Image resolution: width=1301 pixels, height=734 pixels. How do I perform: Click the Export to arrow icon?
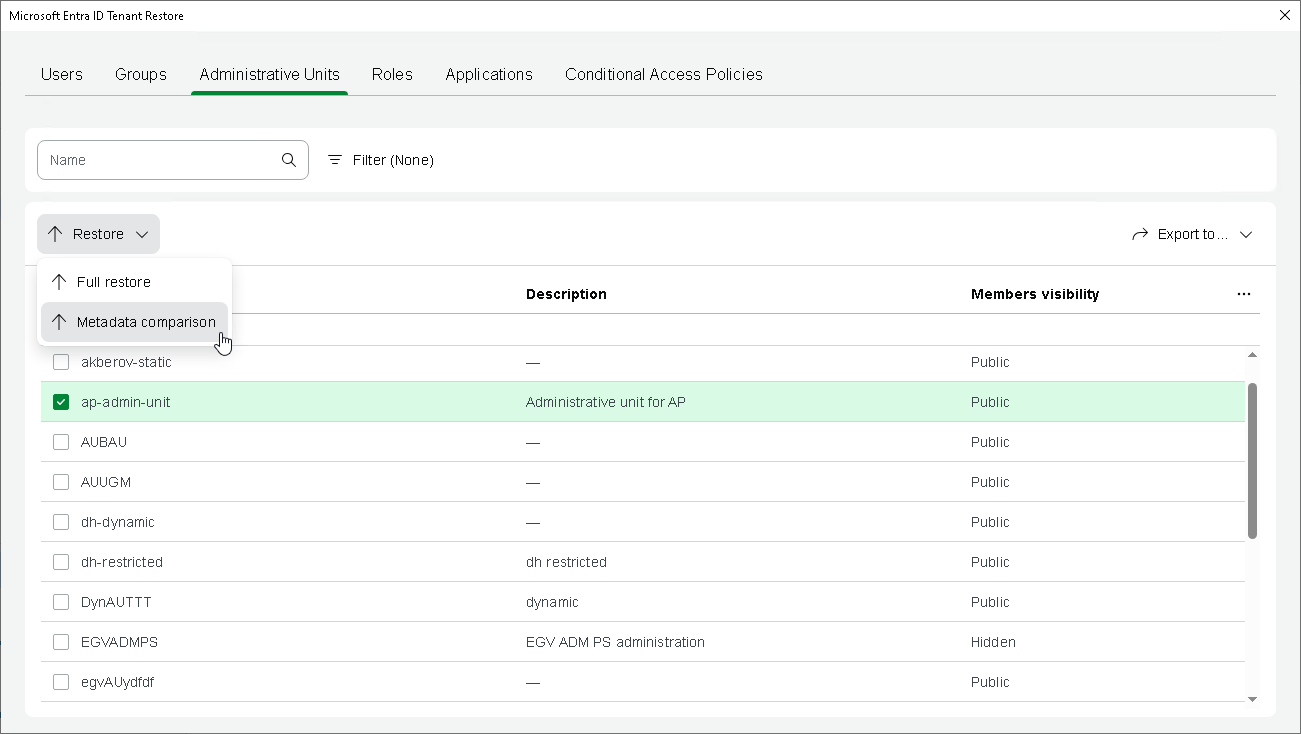click(x=1140, y=234)
